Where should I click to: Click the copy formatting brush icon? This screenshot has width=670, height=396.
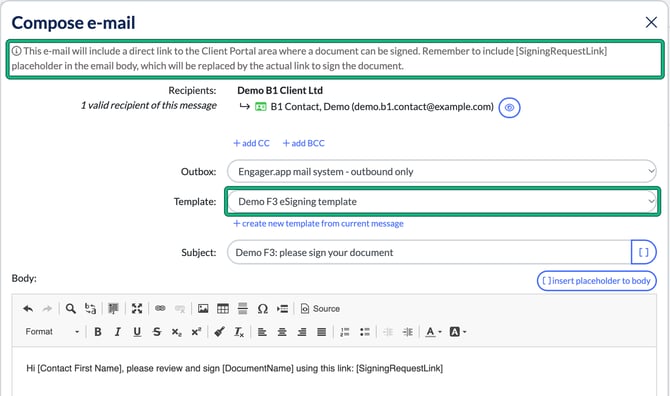[x=220, y=332]
